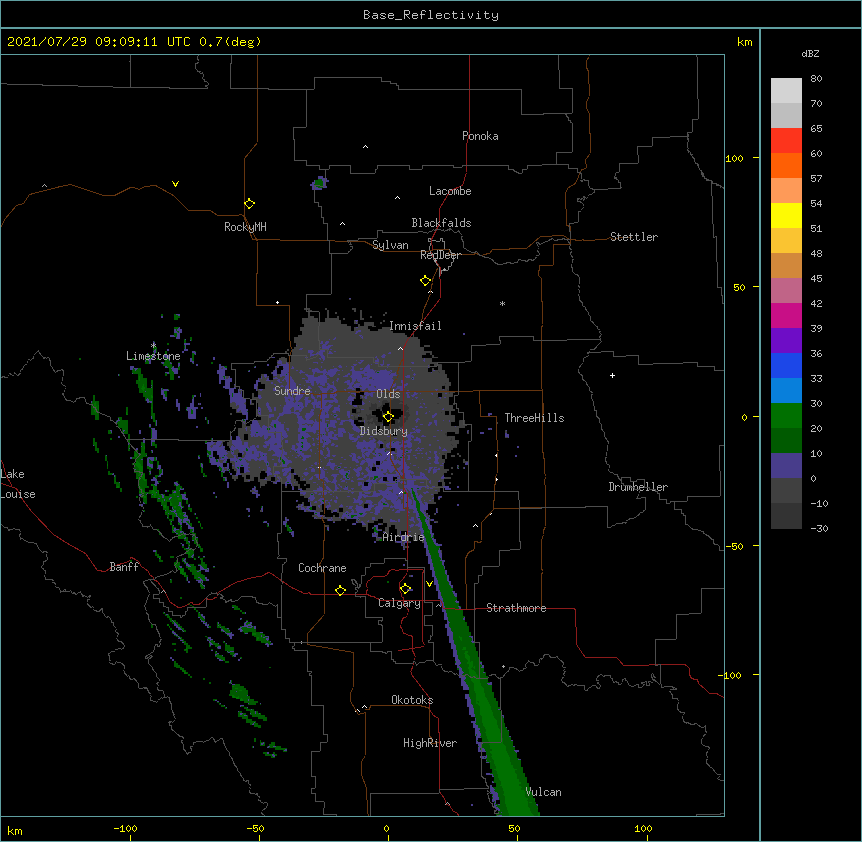
Task: Select the yellow diamond marker below Cochrane
Action: 340,590
